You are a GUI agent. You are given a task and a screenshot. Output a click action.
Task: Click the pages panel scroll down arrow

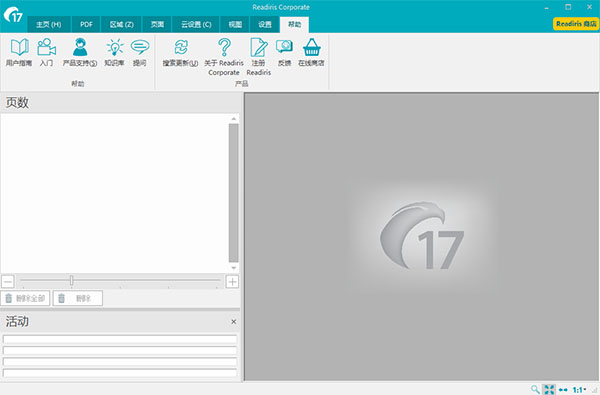(x=233, y=268)
